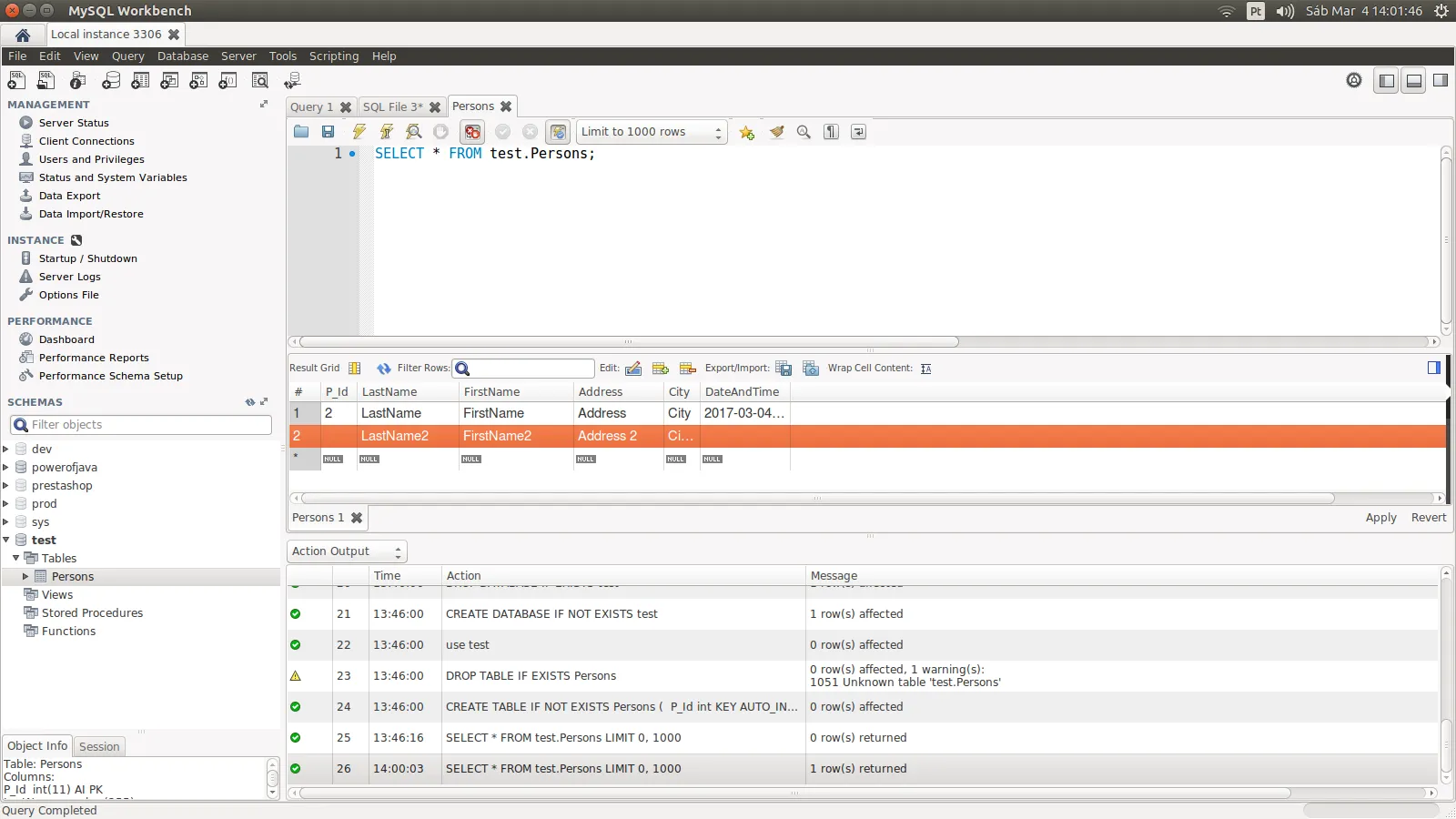
Task: Click the Create new schema icon
Action: pyautogui.click(x=111, y=81)
